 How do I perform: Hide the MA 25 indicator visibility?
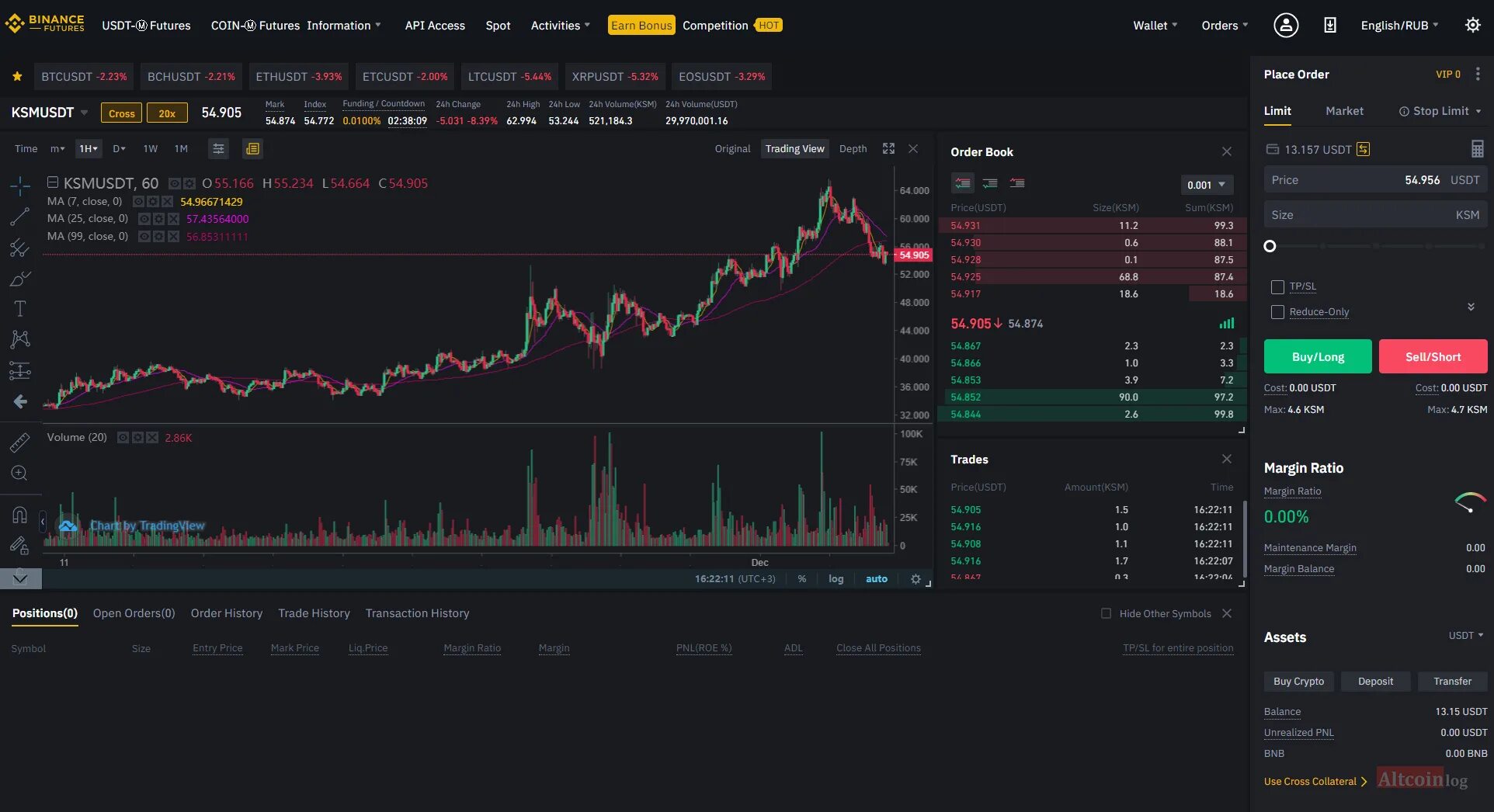(144, 219)
